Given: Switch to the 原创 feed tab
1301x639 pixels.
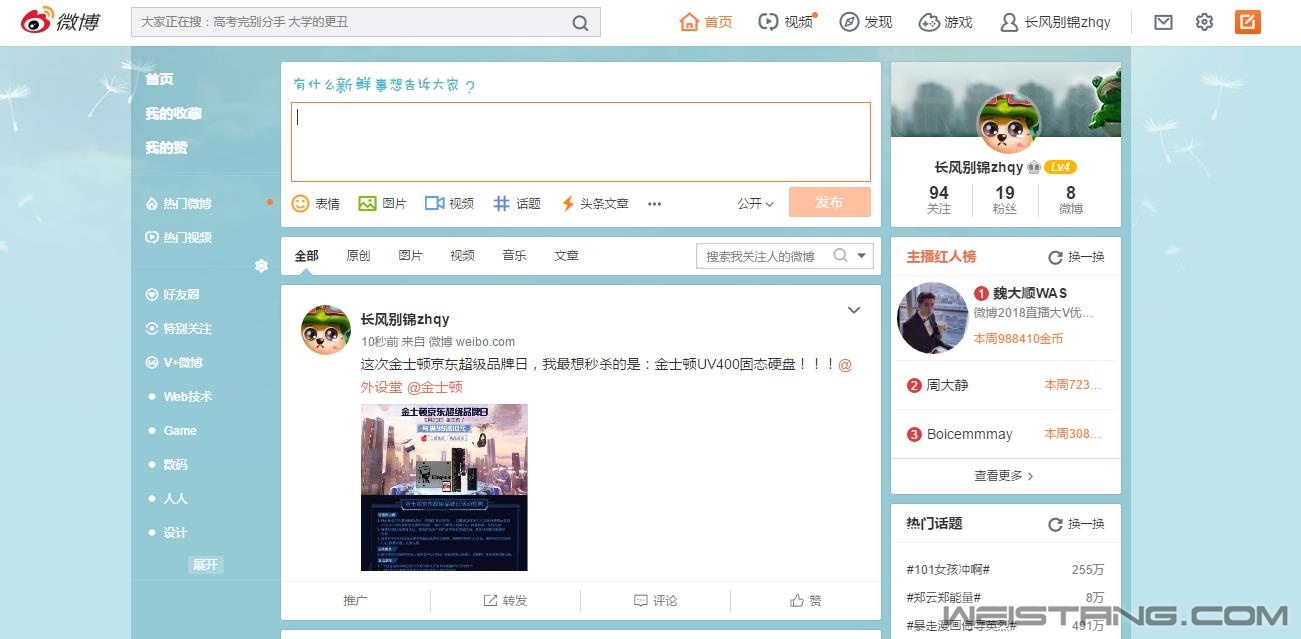Looking at the screenshot, I should 358,256.
